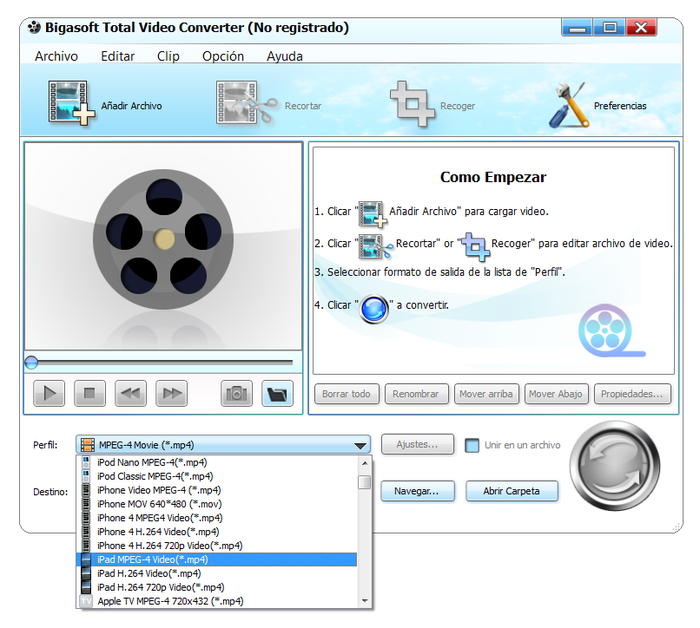Click the Renombrar button
This screenshot has width=700, height=628.
point(416,394)
